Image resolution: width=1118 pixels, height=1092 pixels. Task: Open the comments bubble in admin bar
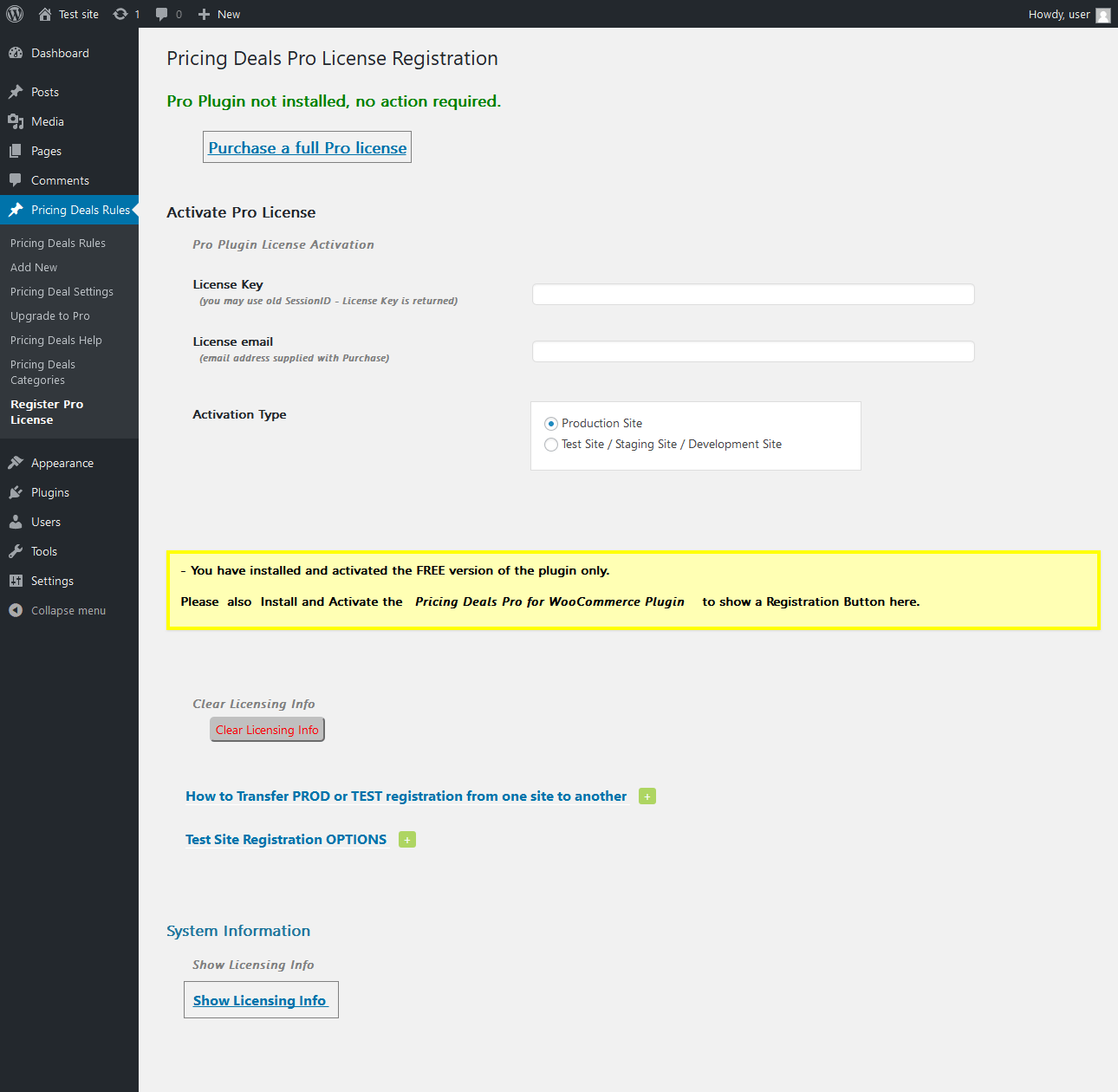pyautogui.click(x=162, y=14)
